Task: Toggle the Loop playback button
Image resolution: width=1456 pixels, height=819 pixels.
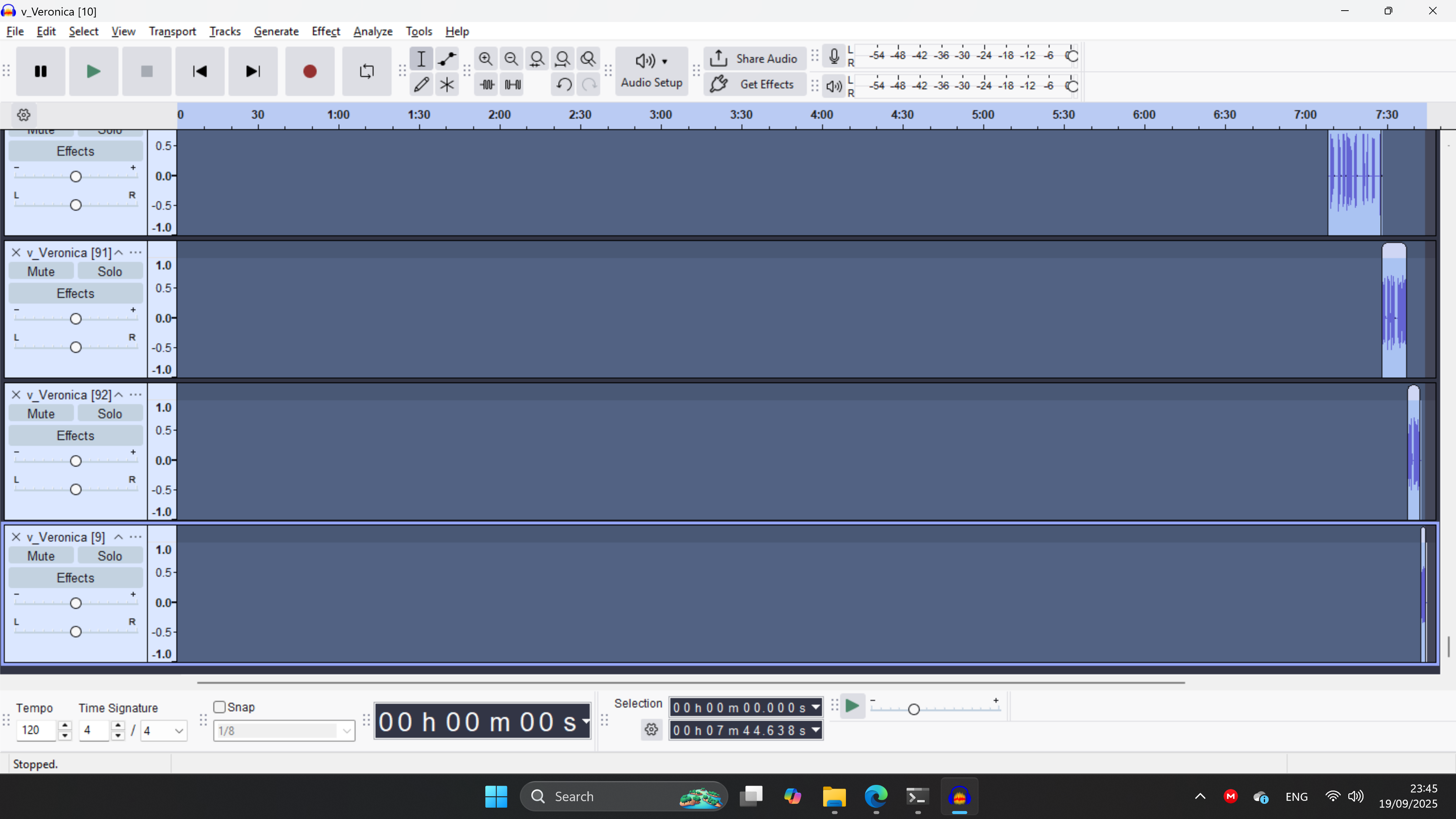Action: (366, 71)
